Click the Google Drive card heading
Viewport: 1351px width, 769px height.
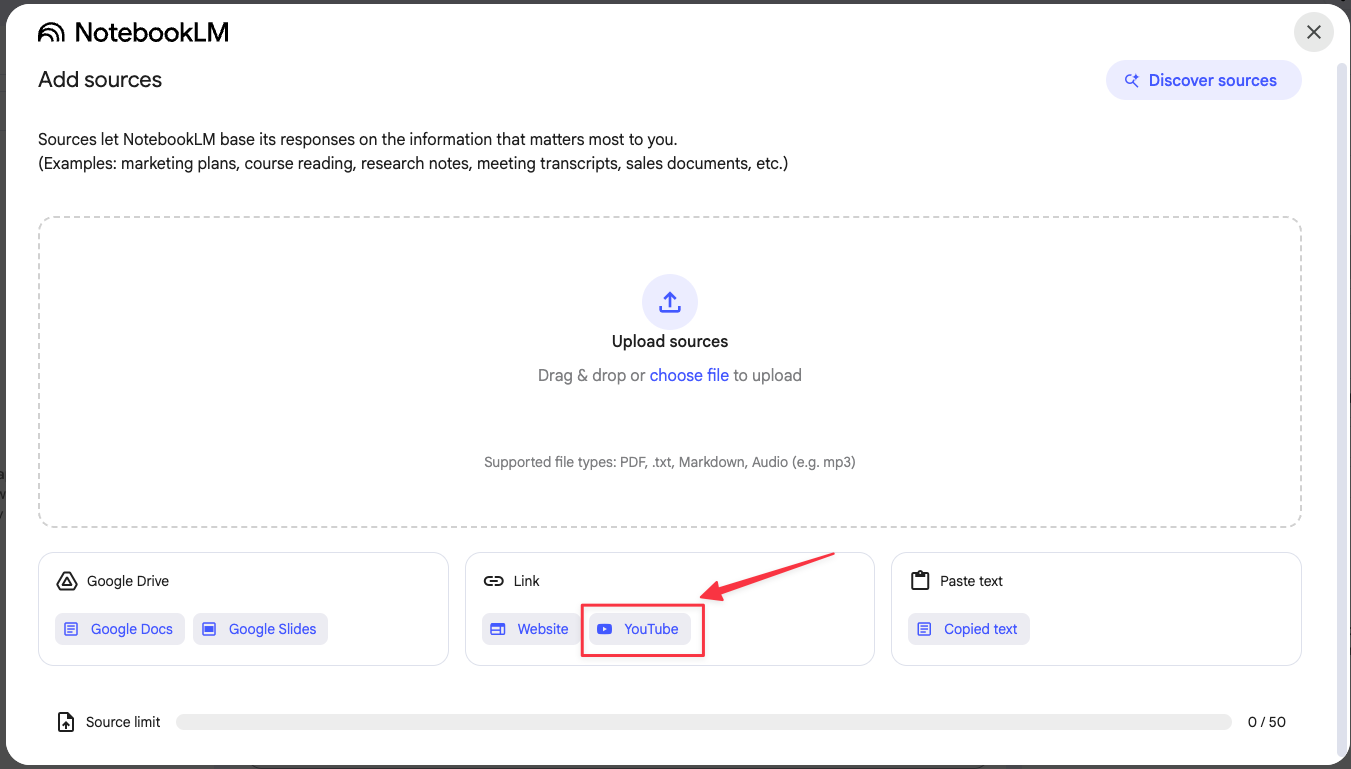(128, 581)
